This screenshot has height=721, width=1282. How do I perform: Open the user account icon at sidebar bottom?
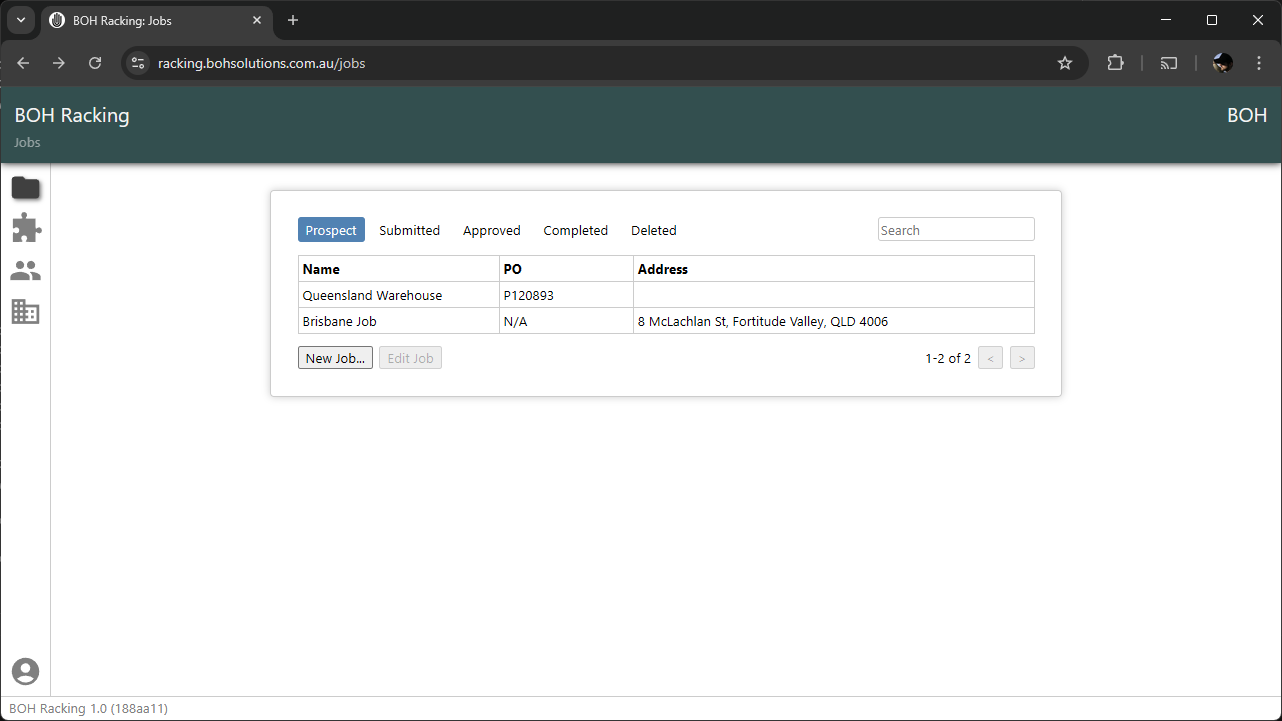point(25,671)
